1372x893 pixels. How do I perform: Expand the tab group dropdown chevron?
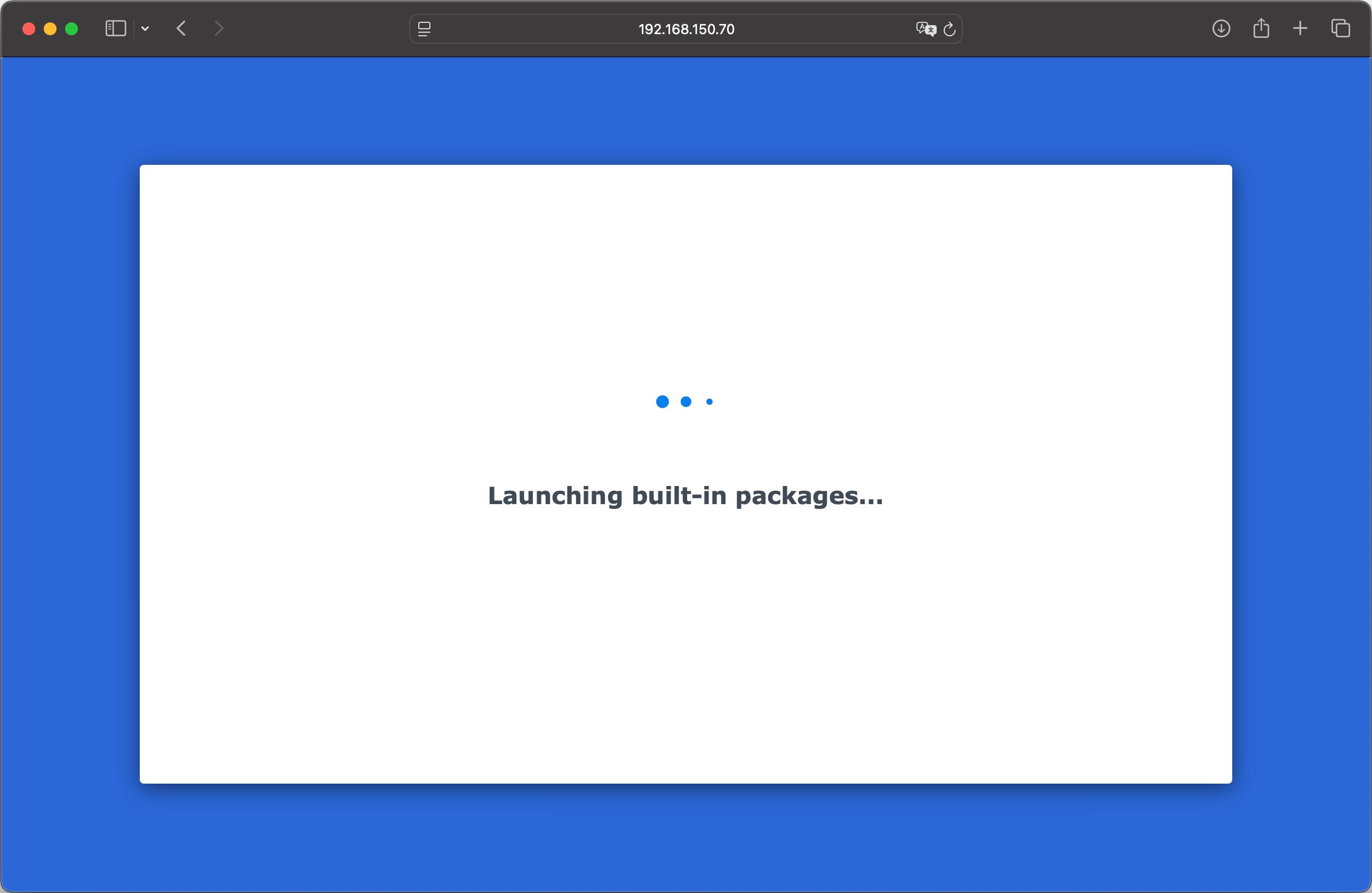click(145, 28)
